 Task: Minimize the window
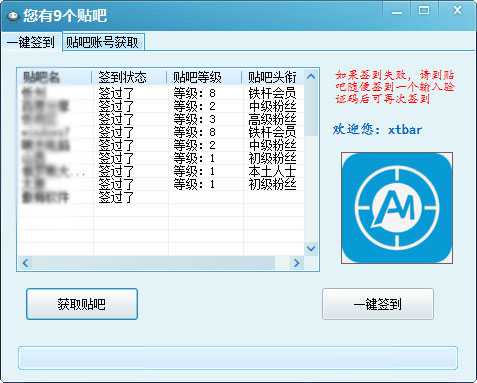(x=397, y=11)
